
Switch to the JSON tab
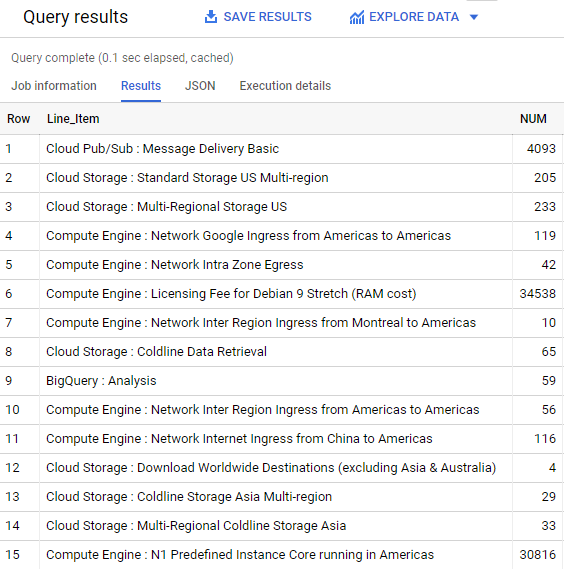click(x=200, y=86)
